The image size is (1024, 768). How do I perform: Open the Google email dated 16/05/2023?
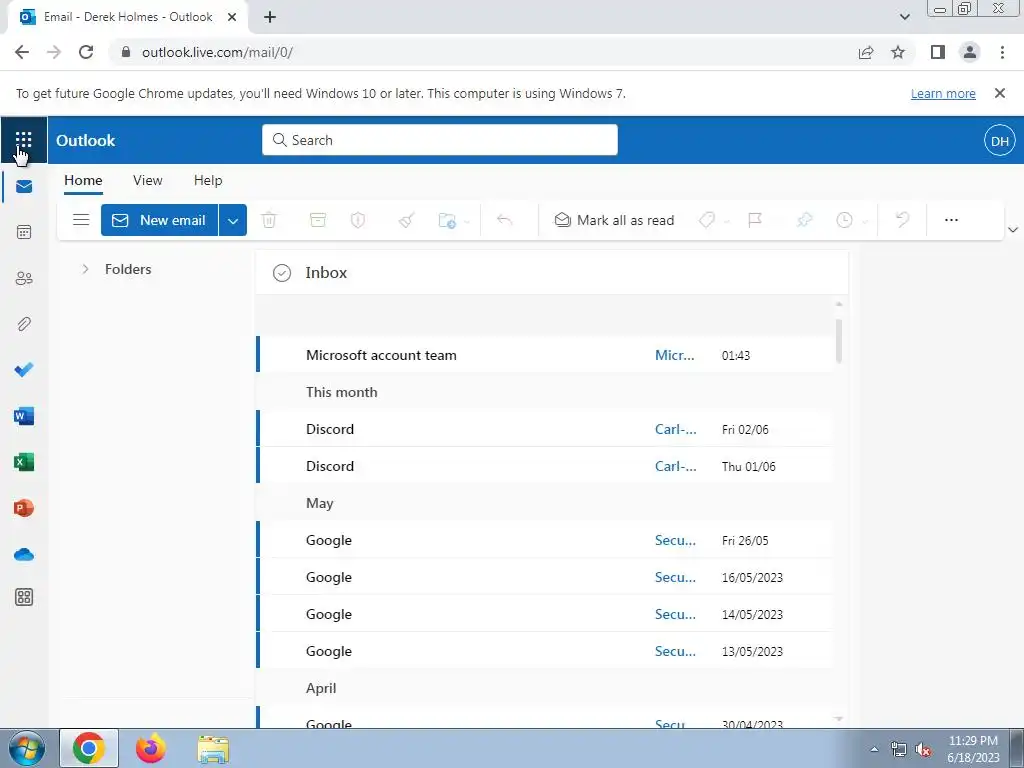pos(545,577)
